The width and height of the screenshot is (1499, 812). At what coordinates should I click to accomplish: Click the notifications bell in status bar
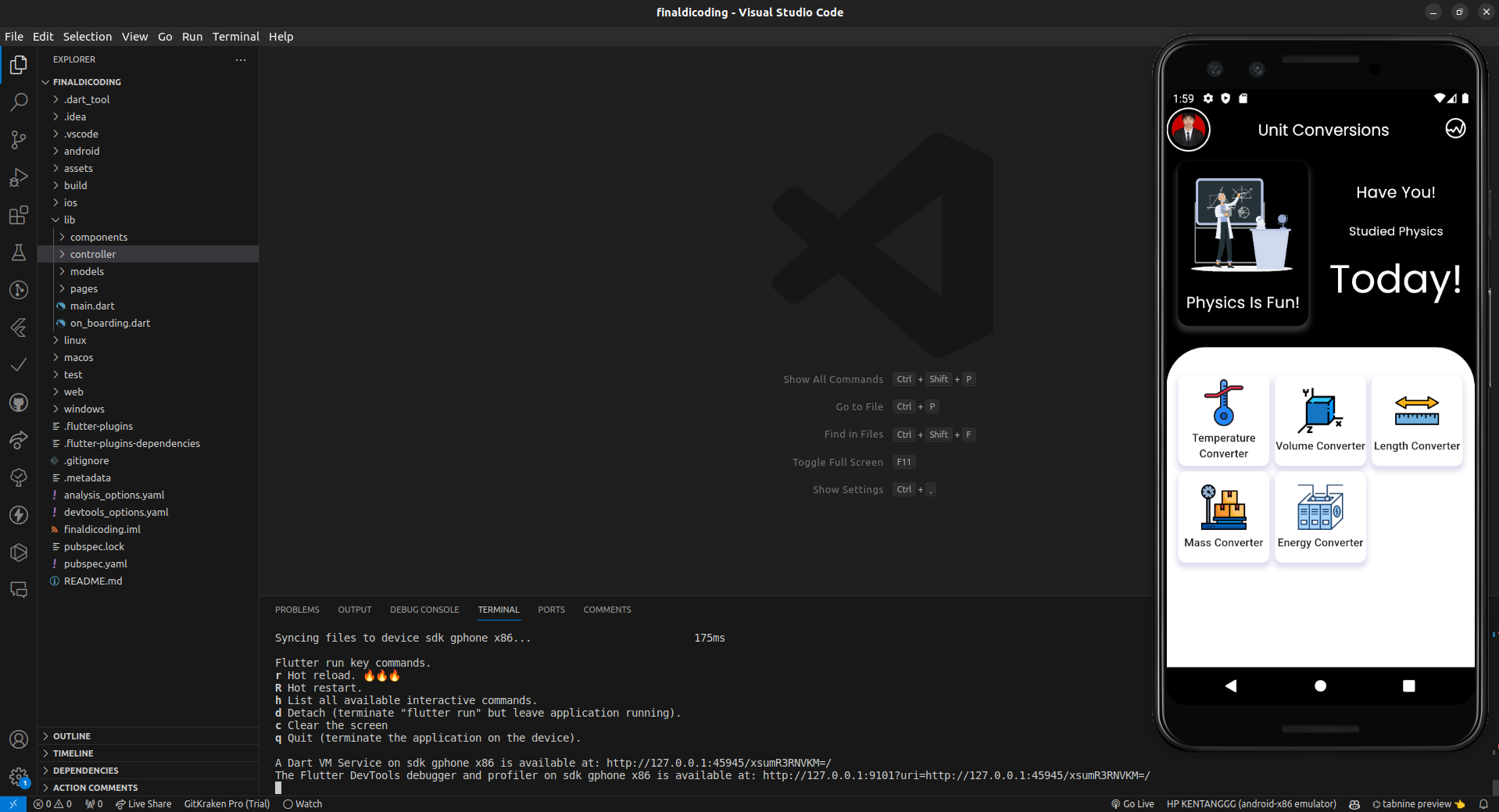point(1483,803)
